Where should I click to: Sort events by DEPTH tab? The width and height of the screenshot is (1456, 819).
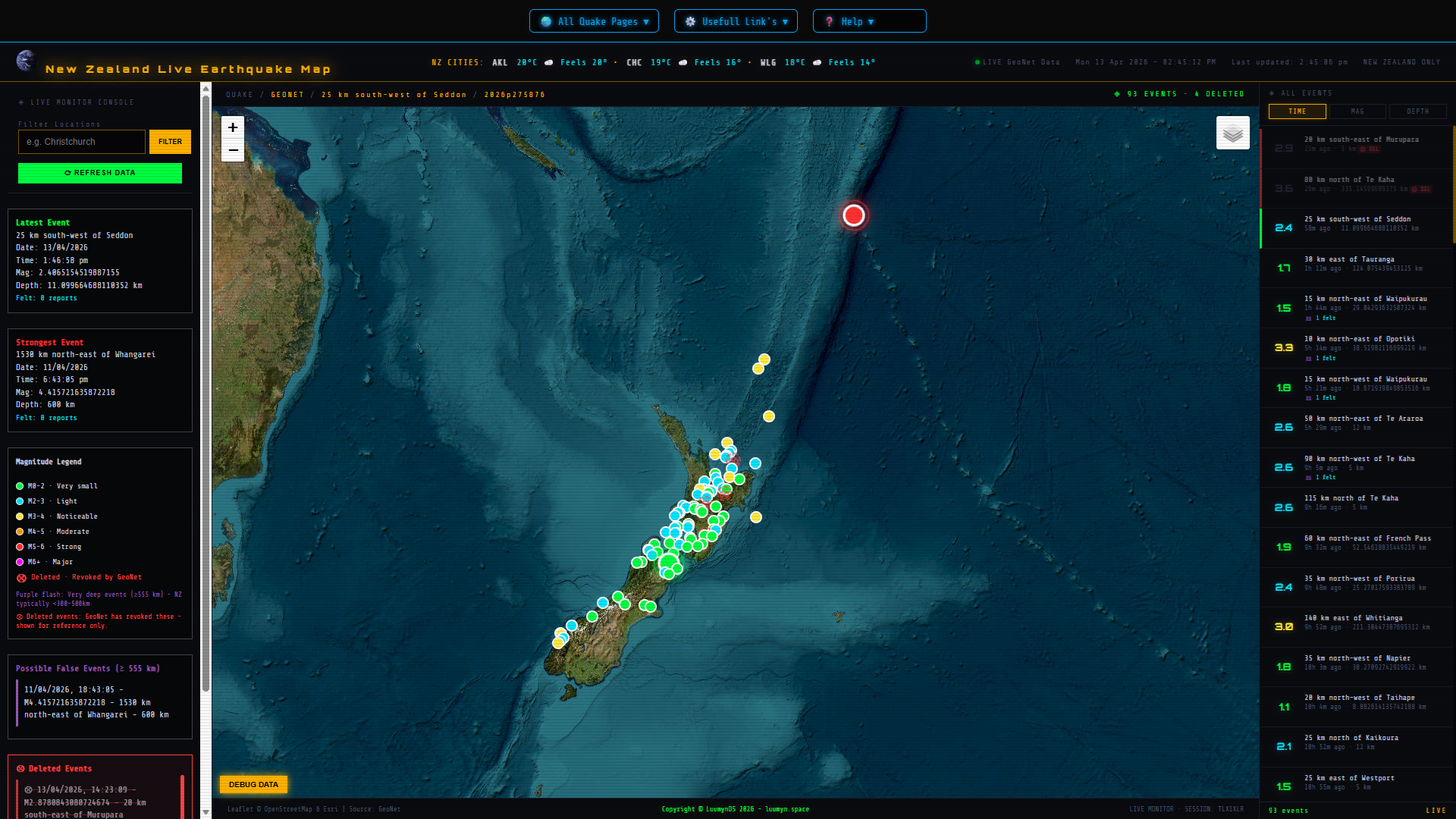pos(1417,111)
